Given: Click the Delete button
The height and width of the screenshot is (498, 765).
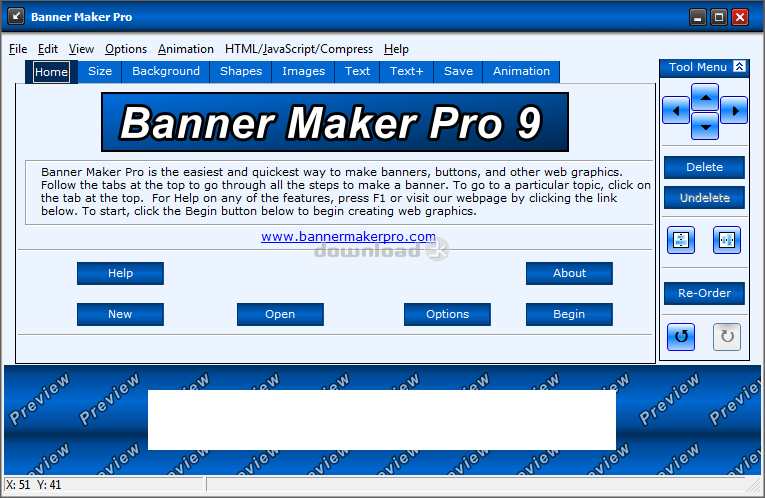Looking at the screenshot, I should [x=705, y=167].
